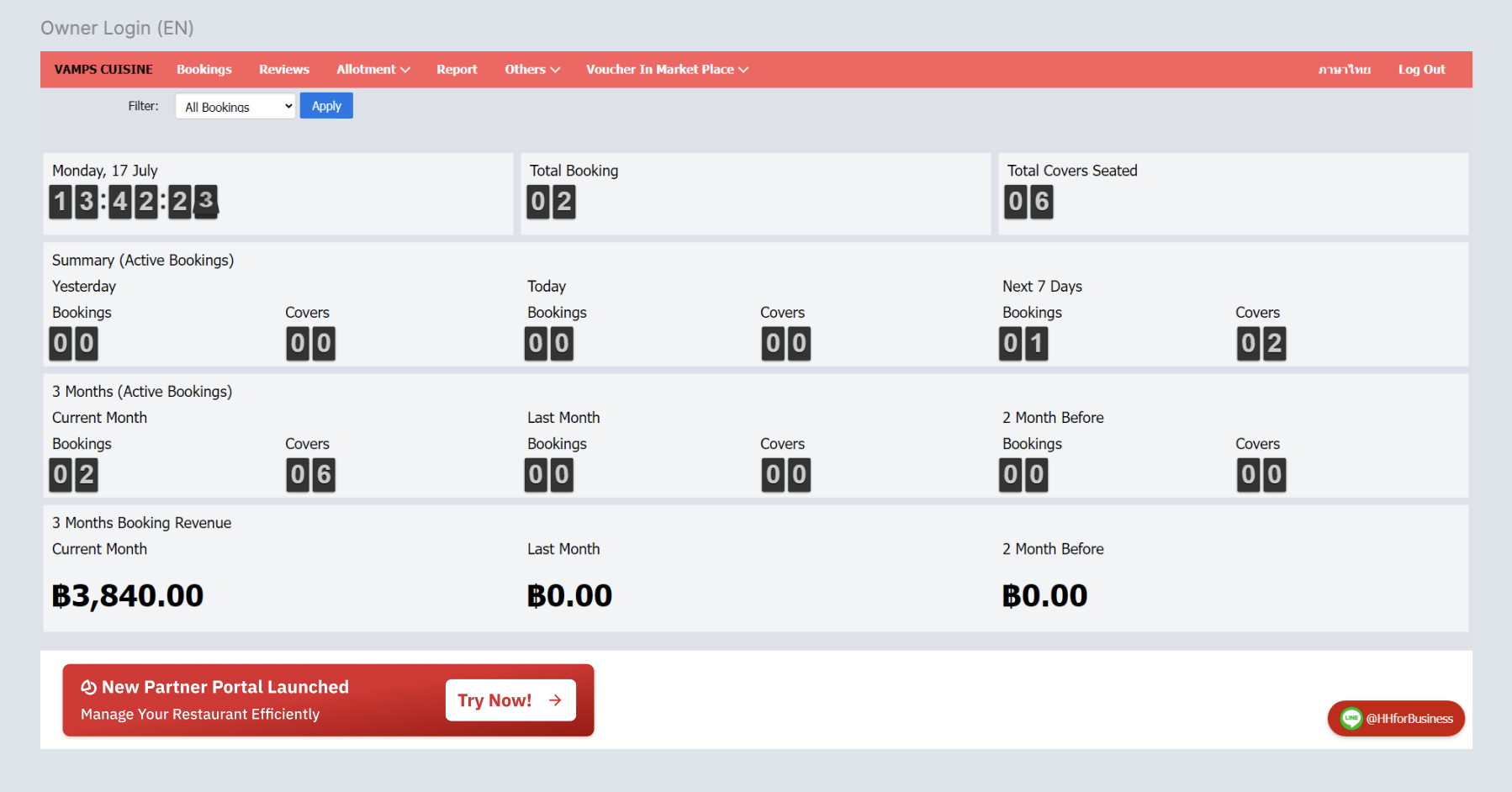Viewport: 1512px width, 792px height.
Task: Expand the Allotment menu
Action: tap(373, 70)
